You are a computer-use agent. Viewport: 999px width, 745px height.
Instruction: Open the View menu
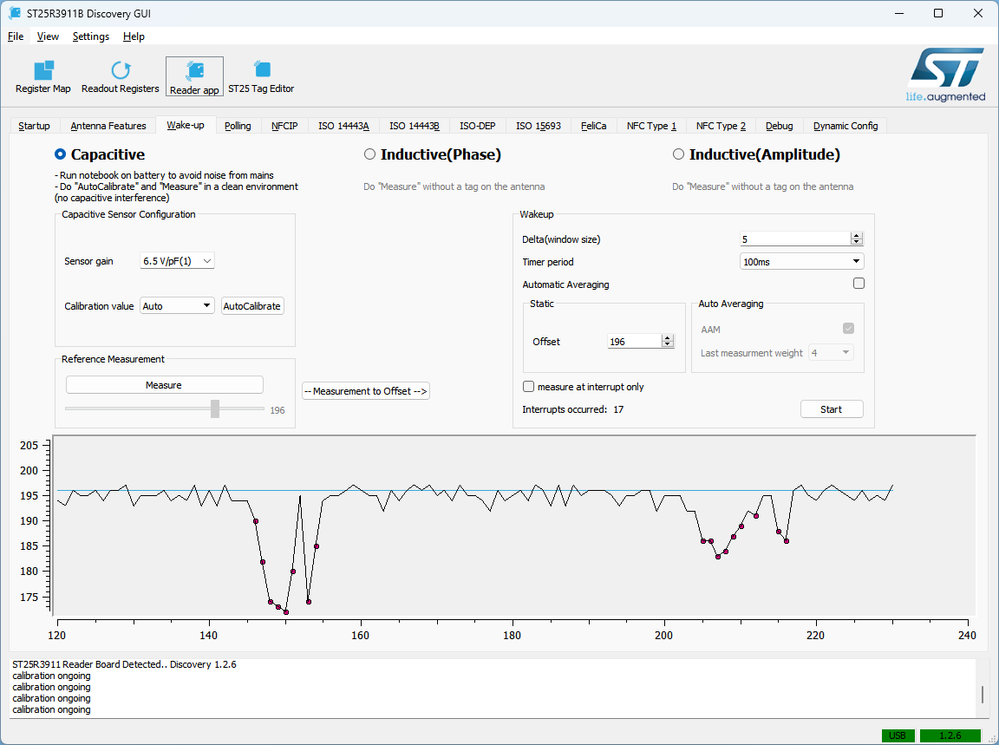48,36
